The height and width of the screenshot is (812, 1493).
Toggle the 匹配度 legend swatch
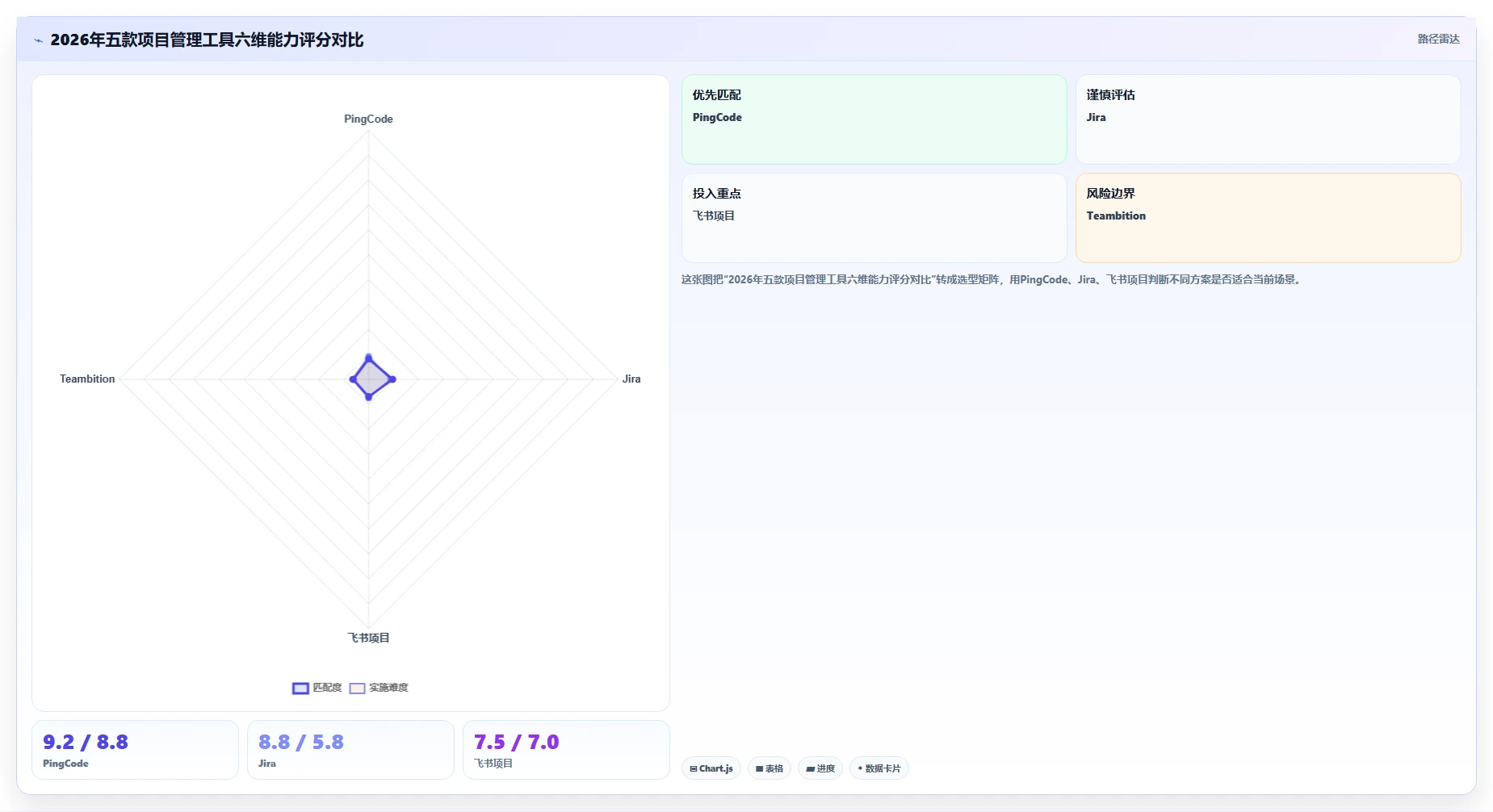(x=300, y=689)
